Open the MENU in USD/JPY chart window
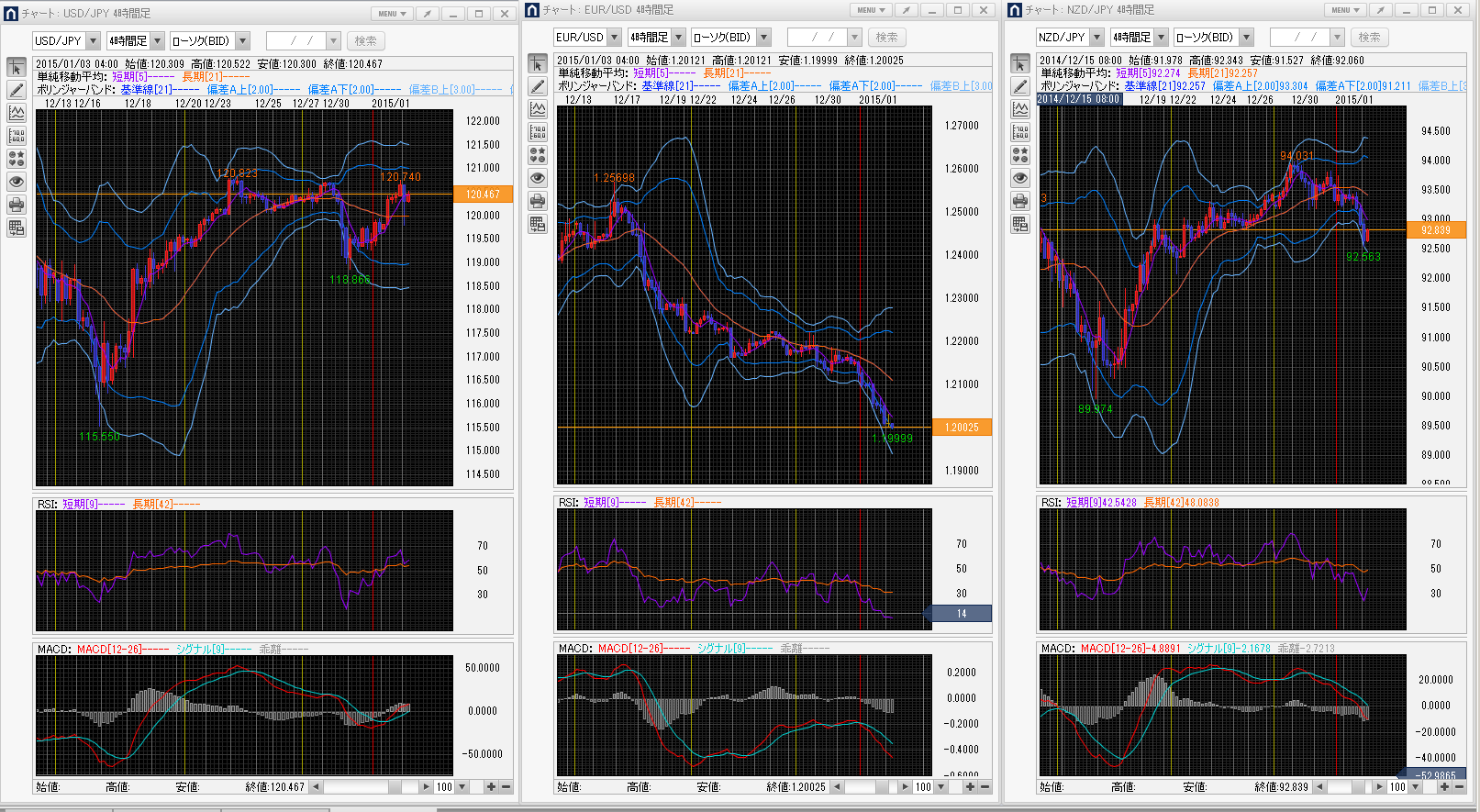Viewport: 1480px width, 812px height. point(392,14)
